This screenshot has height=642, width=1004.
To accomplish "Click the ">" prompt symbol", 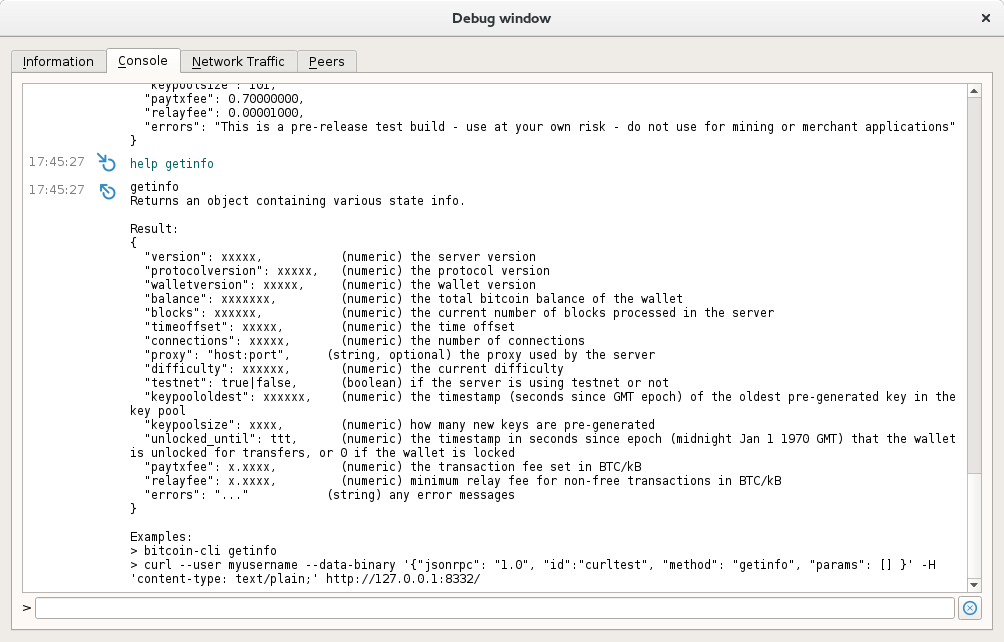I will point(24,607).
